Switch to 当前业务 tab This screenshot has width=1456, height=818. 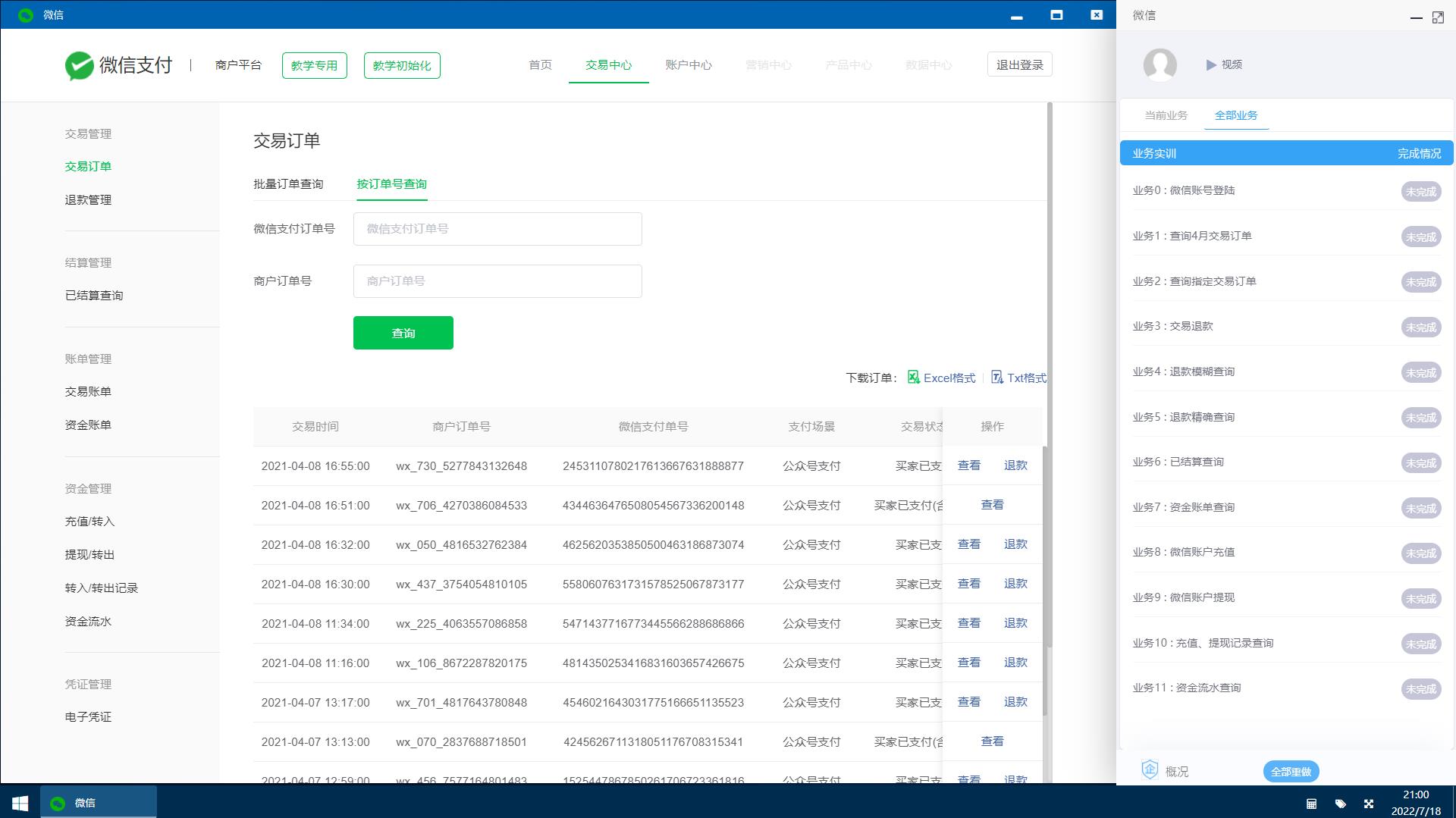point(1166,115)
